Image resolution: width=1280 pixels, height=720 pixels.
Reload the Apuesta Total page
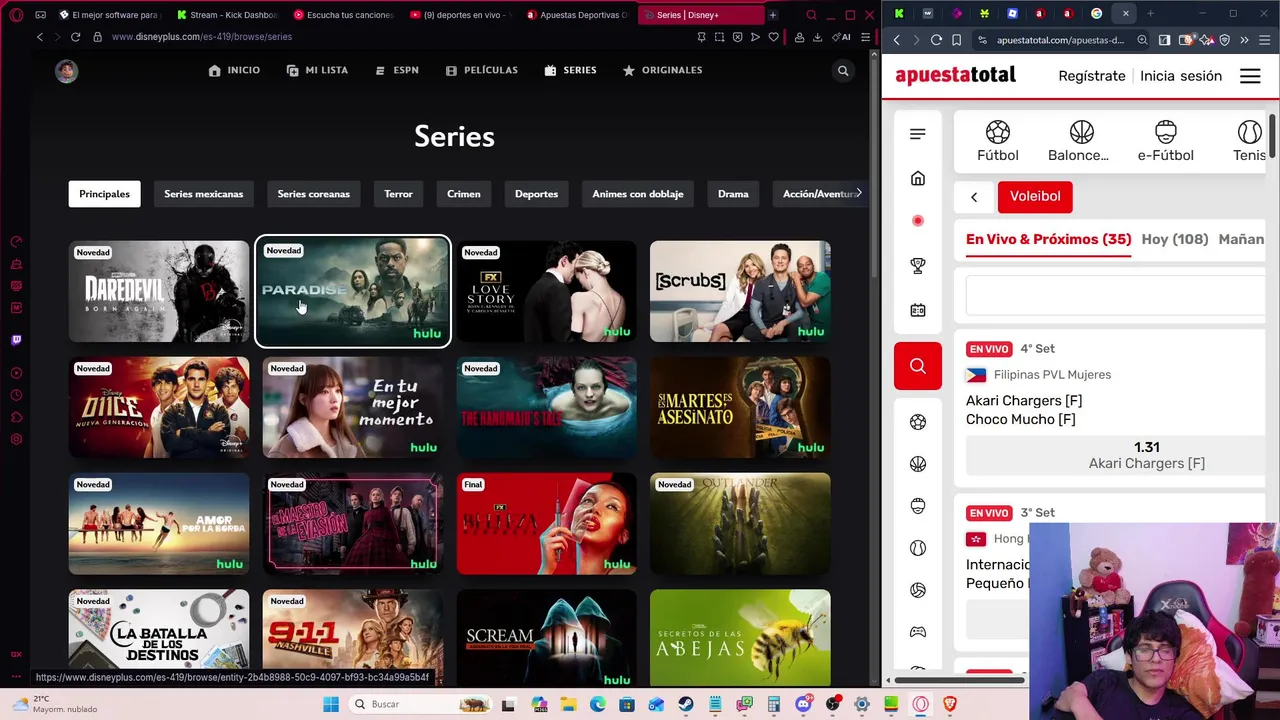[936, 40]
